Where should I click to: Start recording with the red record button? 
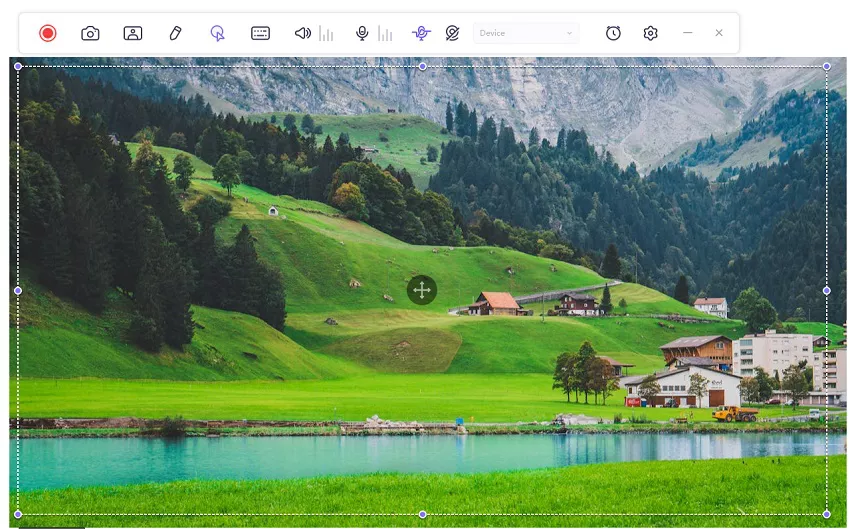click(x=47, y=33)
